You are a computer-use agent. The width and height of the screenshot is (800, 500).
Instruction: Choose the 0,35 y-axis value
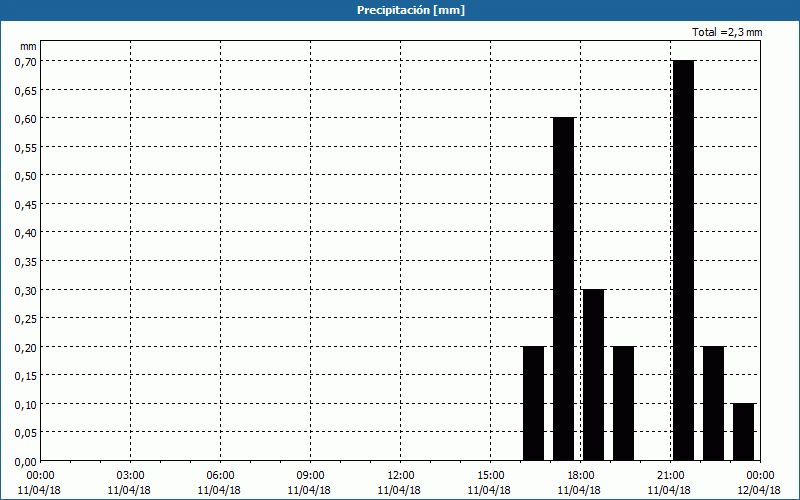[x=26, y=261]
